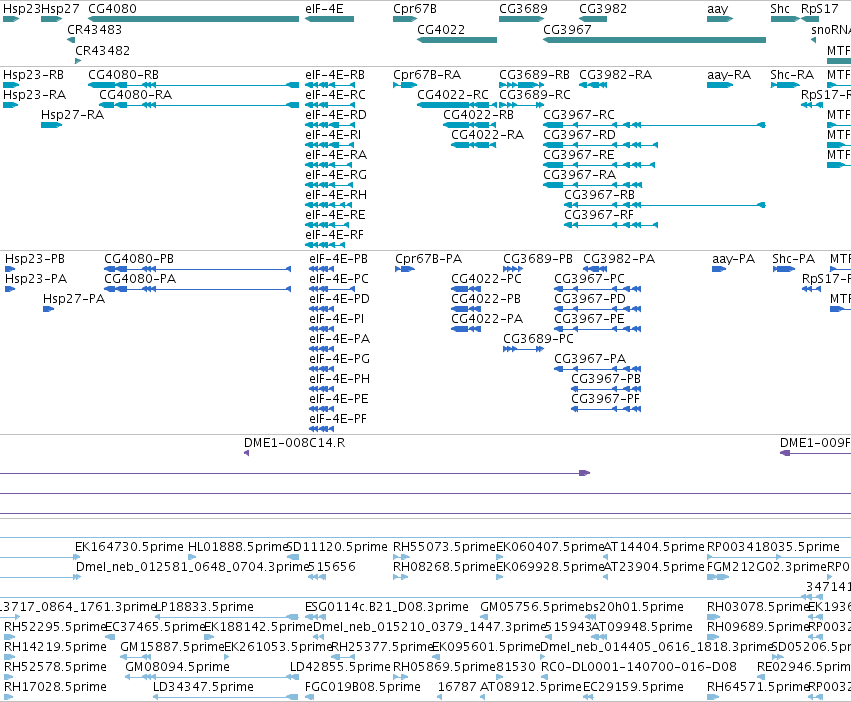Click the LP18833.5prime EST label
Image resolution: width=851 pixels, height=702 pixels.
click(x=204, y=606)
